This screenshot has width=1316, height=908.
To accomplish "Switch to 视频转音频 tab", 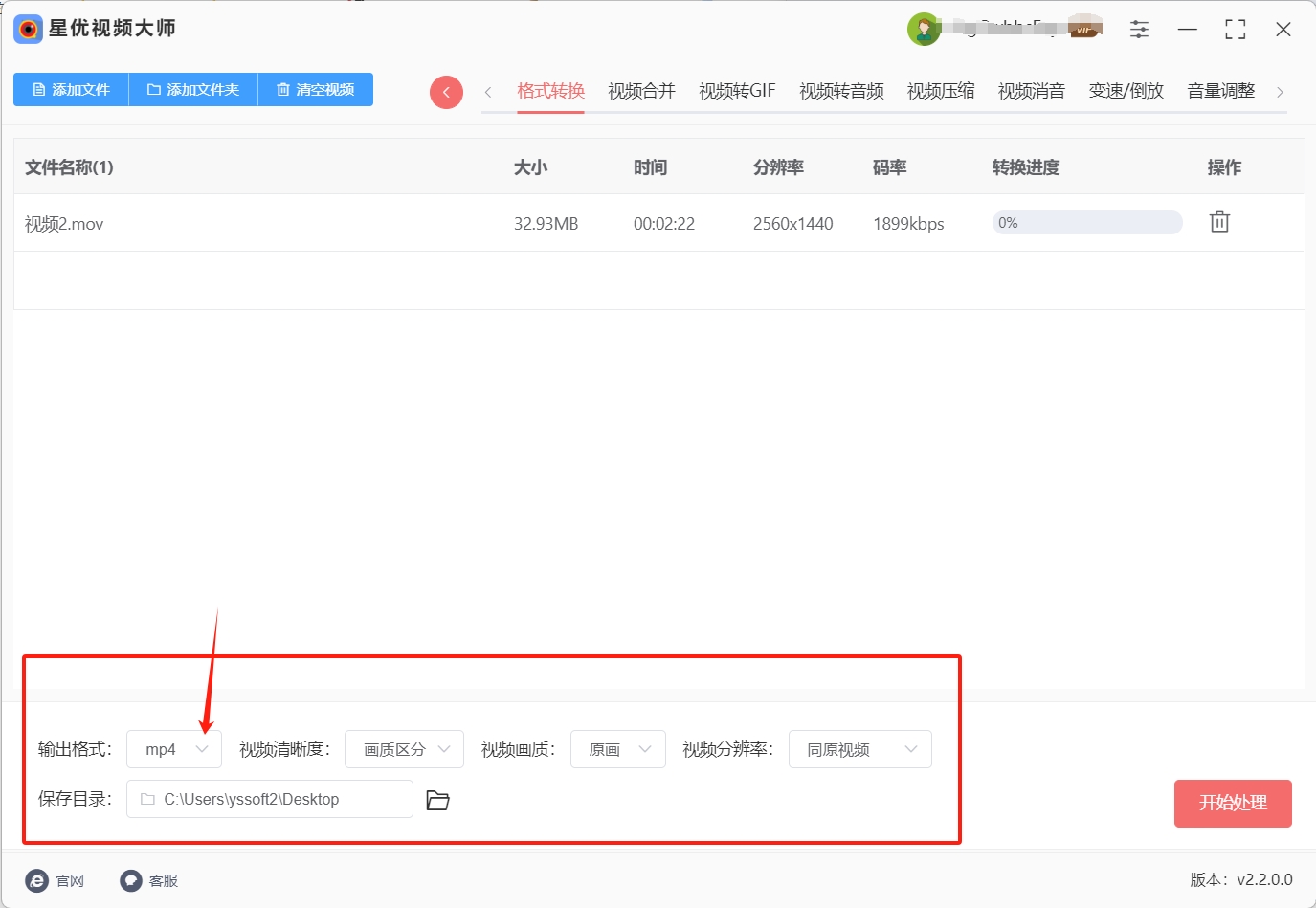I will 841,91.
